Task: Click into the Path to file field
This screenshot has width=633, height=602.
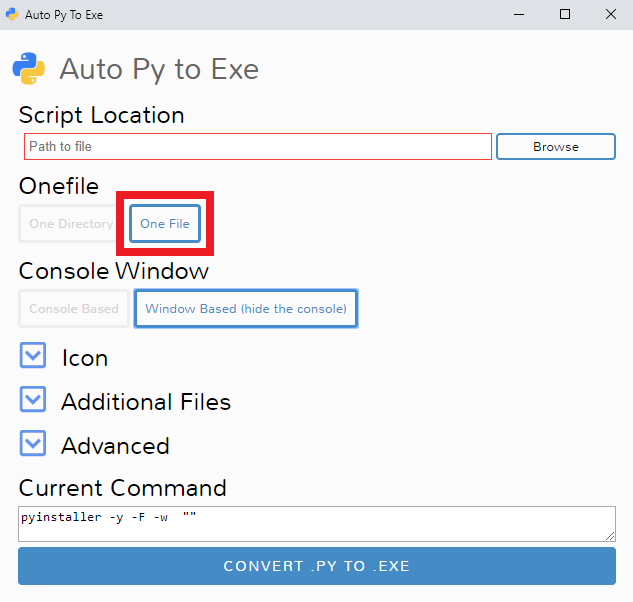Action: pyautogui.click(x=258, y=147)
